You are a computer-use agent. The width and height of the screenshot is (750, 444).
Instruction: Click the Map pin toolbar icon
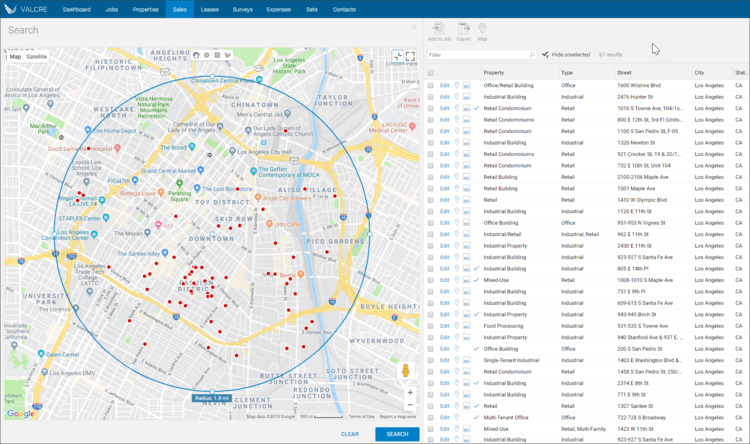[x=482, y=29]
